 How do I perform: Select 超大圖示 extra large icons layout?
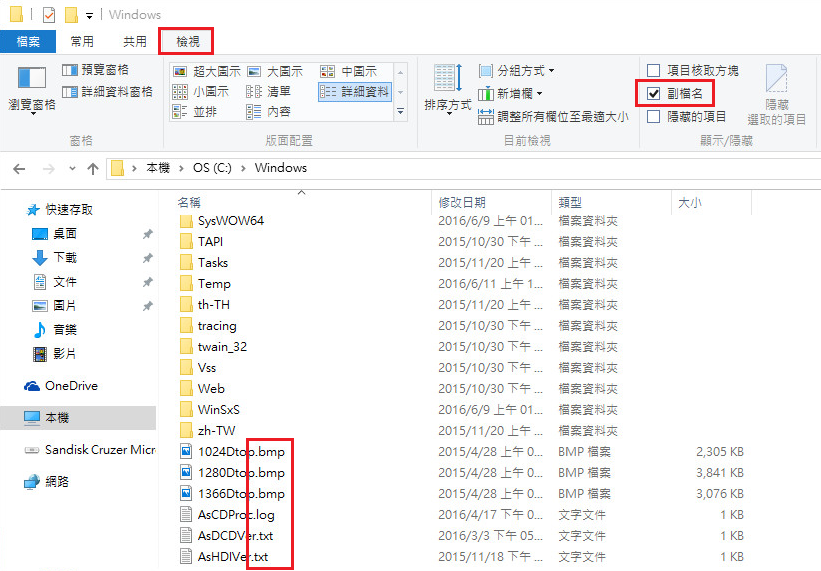206,71
